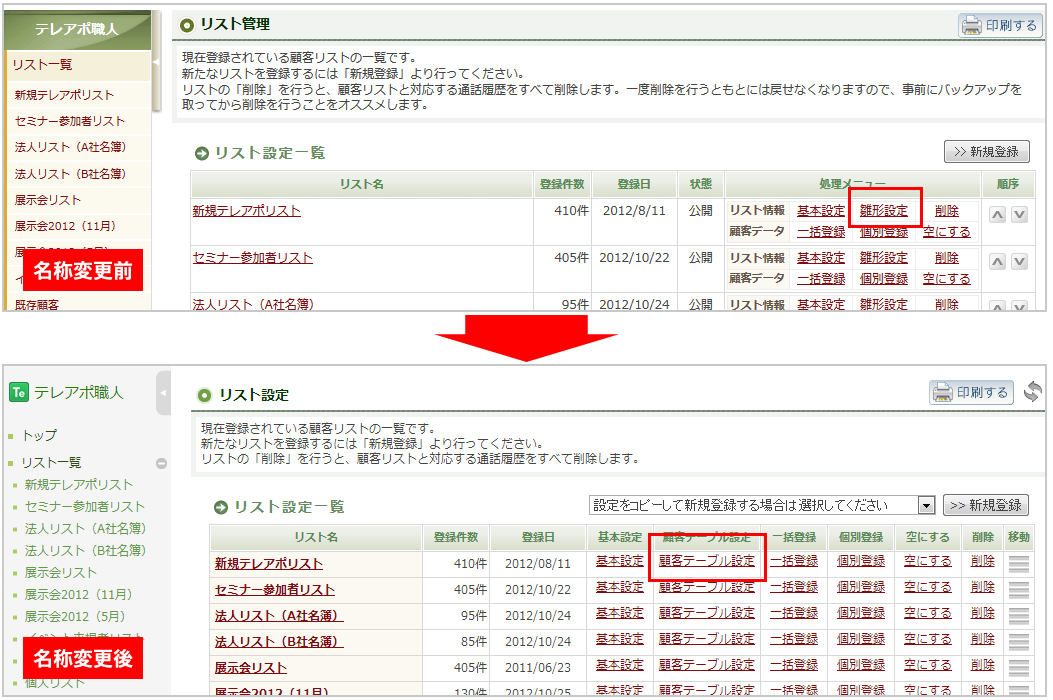1053x700 pixels.
Task: Click the printer icon in リスト管理 header
Action: pyautogui.click(x=972, y=26)
